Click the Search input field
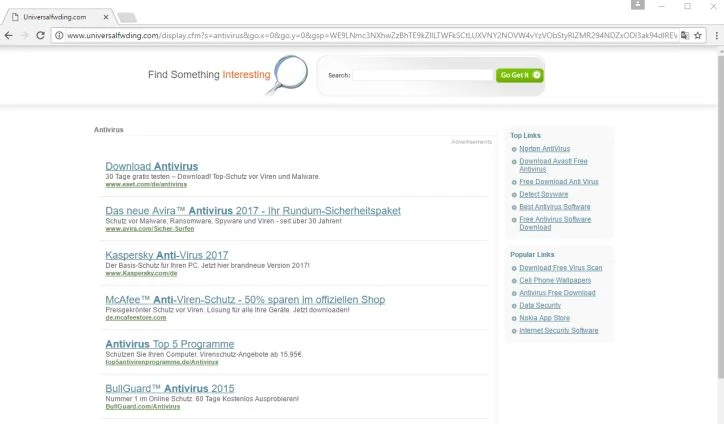The width and height of the screenshot is (724, 424). point(423,75)
